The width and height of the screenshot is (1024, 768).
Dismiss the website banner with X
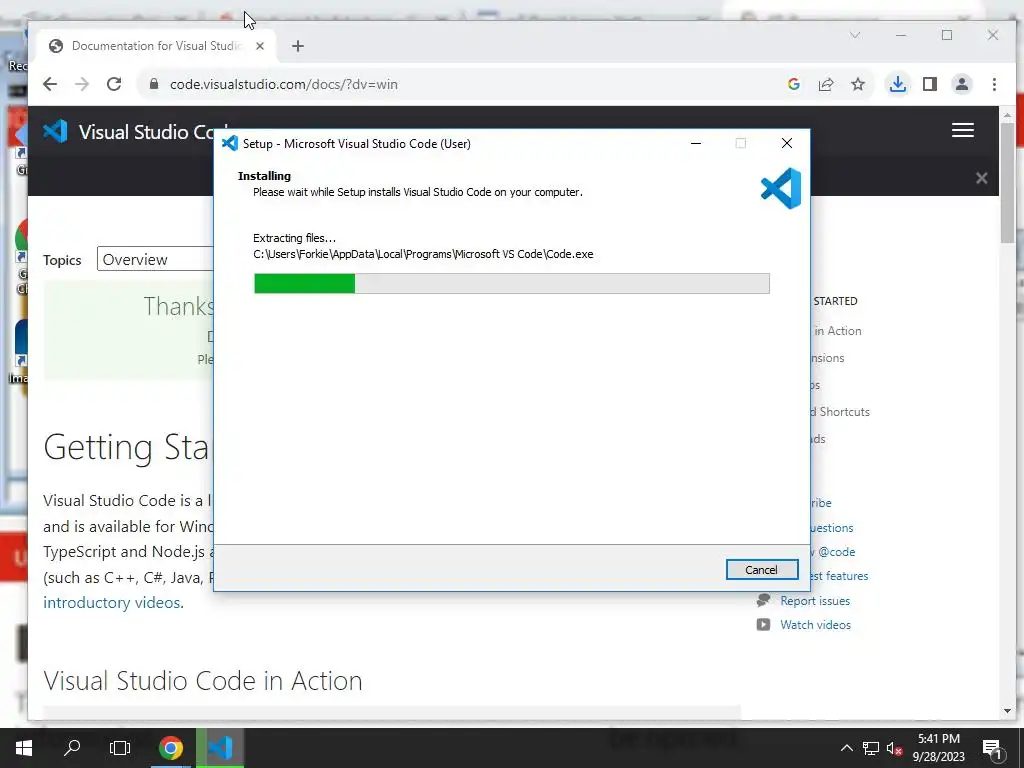pyautogui.click(x=981, y=178)
